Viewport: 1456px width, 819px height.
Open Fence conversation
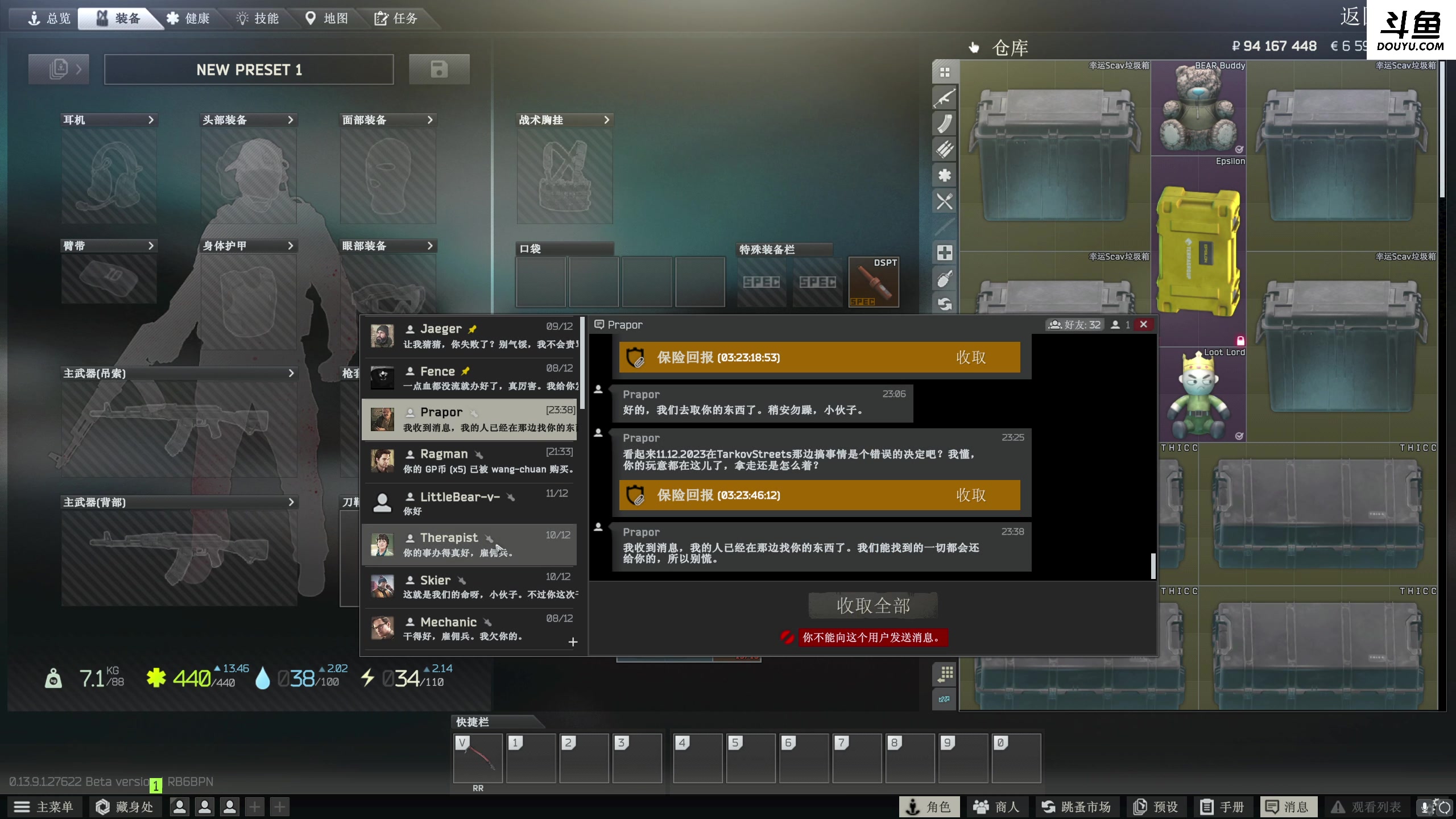(470, 378)
